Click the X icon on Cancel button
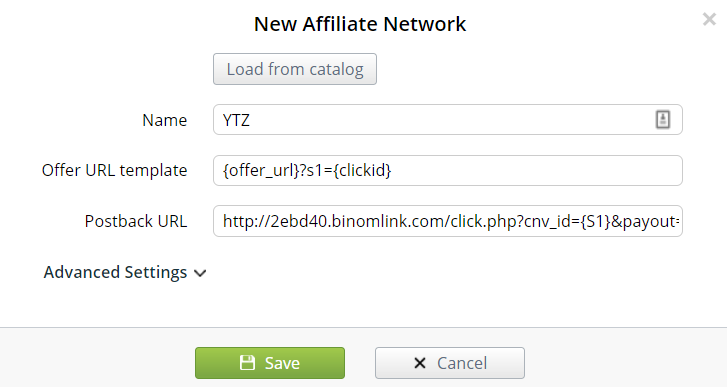The image size is (727, 387). tap(420, 363)
